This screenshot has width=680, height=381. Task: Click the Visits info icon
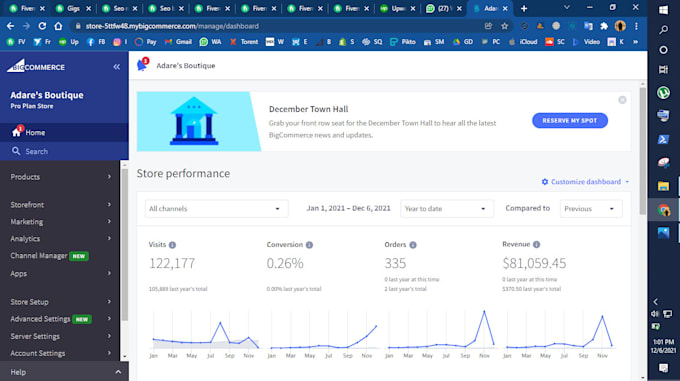[x=173, y=245]
